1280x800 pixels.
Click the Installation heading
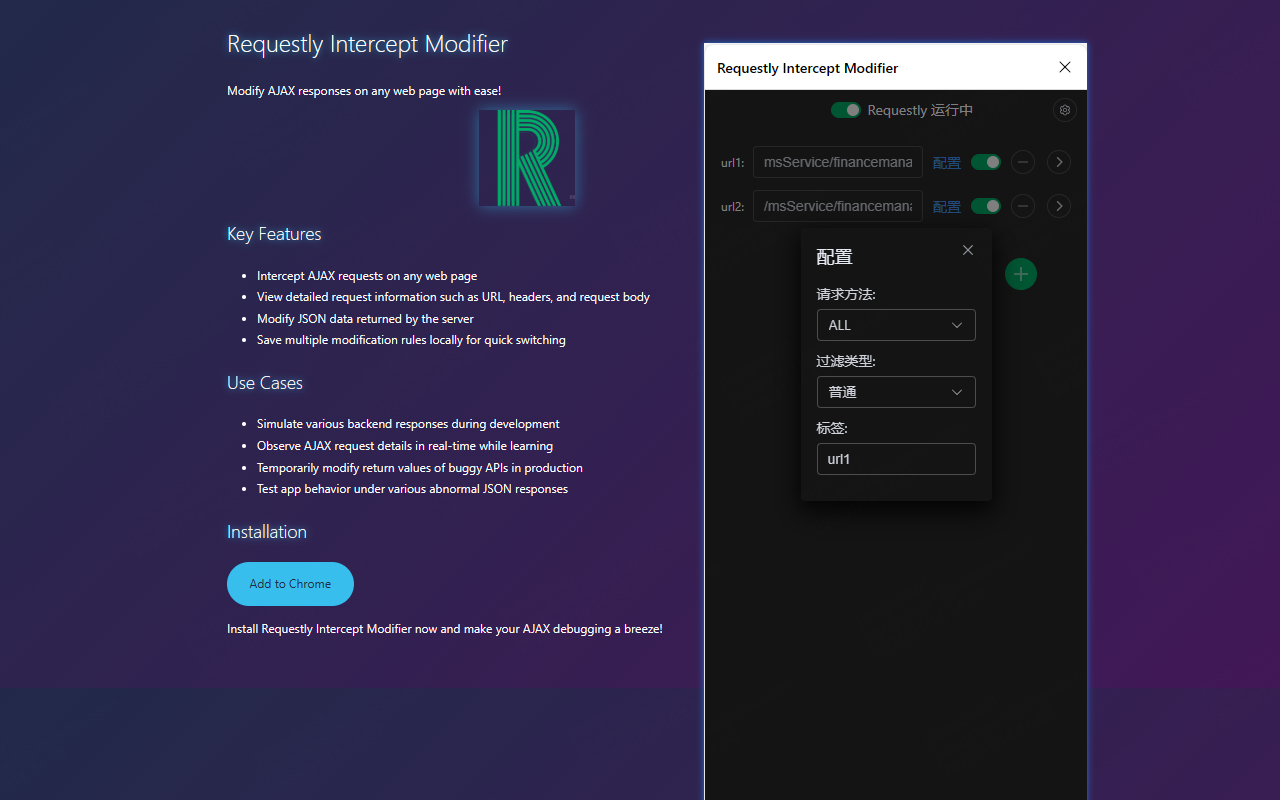(267, 532)
